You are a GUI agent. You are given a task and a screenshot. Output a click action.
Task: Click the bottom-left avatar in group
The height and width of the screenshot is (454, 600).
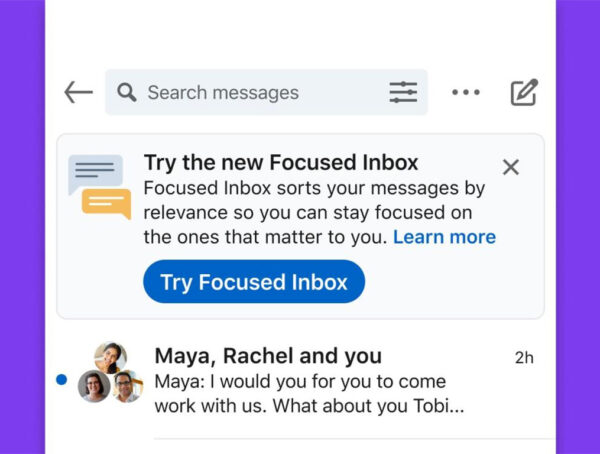[93, 386]
